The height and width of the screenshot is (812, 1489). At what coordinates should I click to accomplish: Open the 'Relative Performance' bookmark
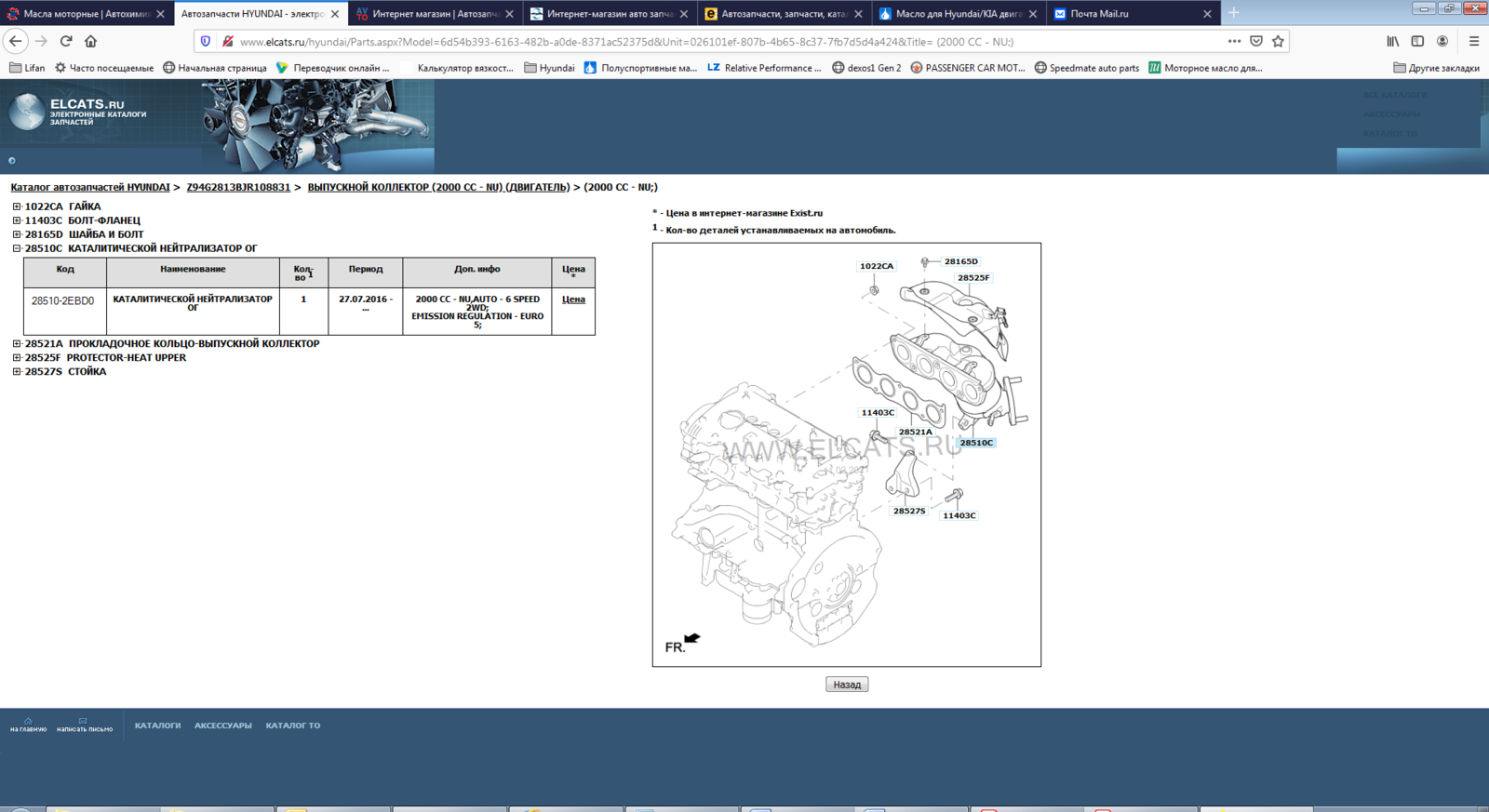(x=764, y=68)
